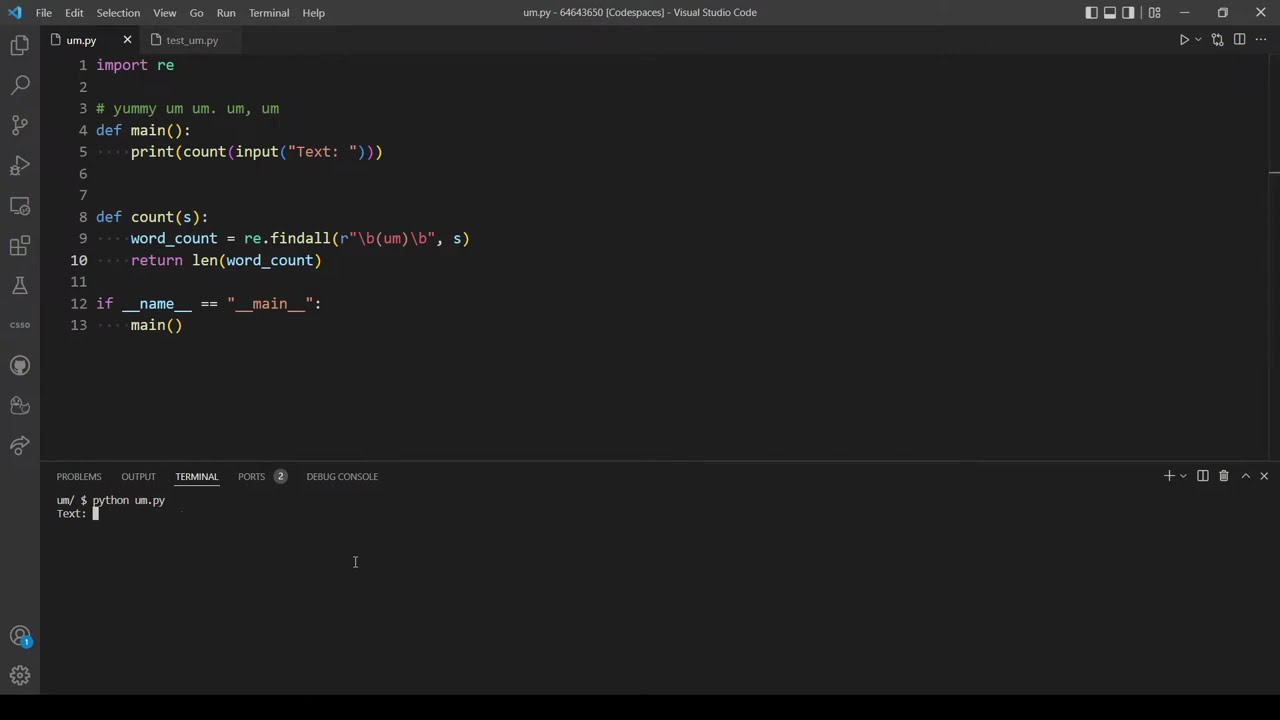
Task: Open Customize Layout options
Action: [1154, 13]
